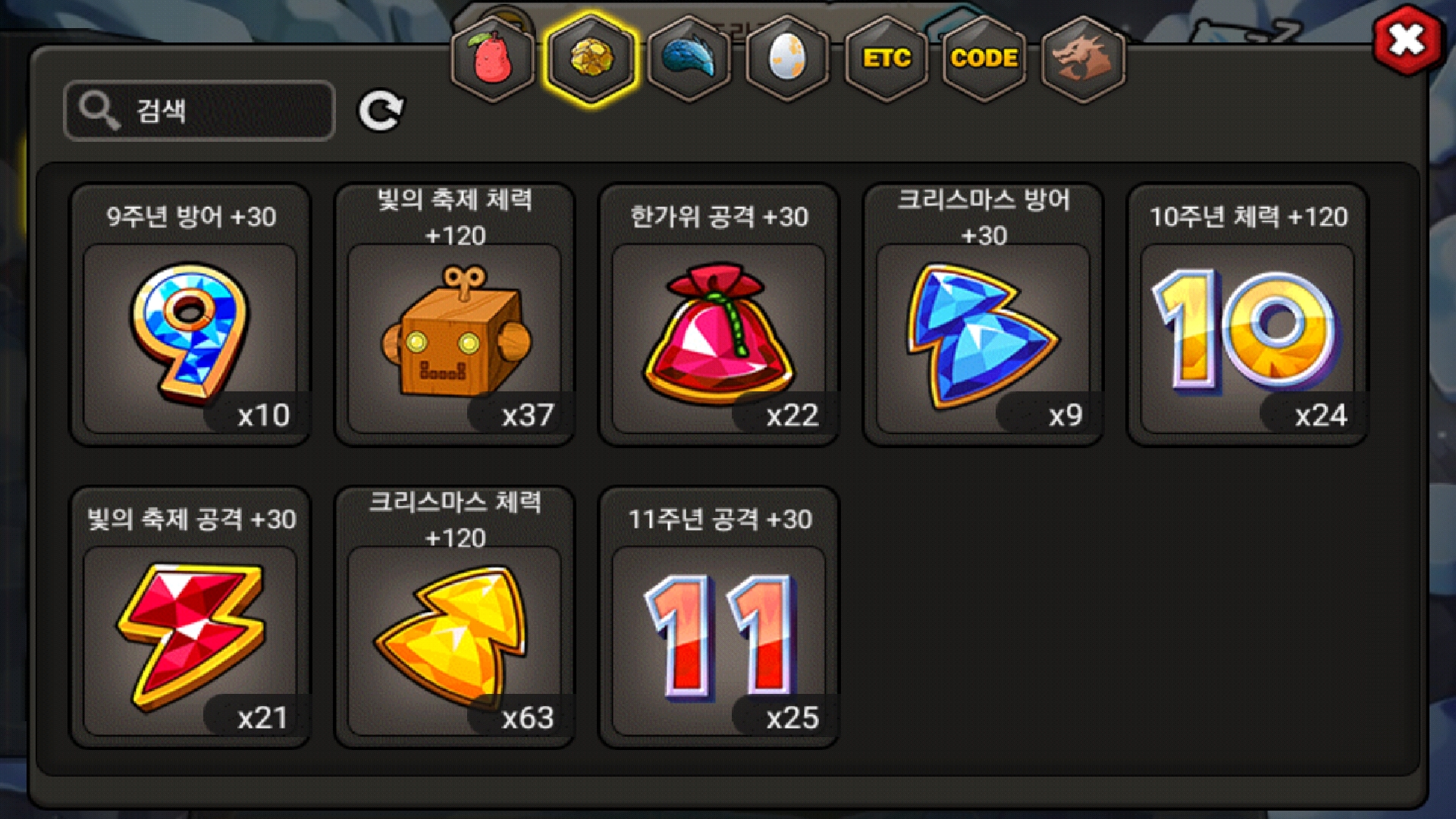
Task: Select the 9주년 방어 +30 gem
Action: pyautogui.click(x=190, y=315)
